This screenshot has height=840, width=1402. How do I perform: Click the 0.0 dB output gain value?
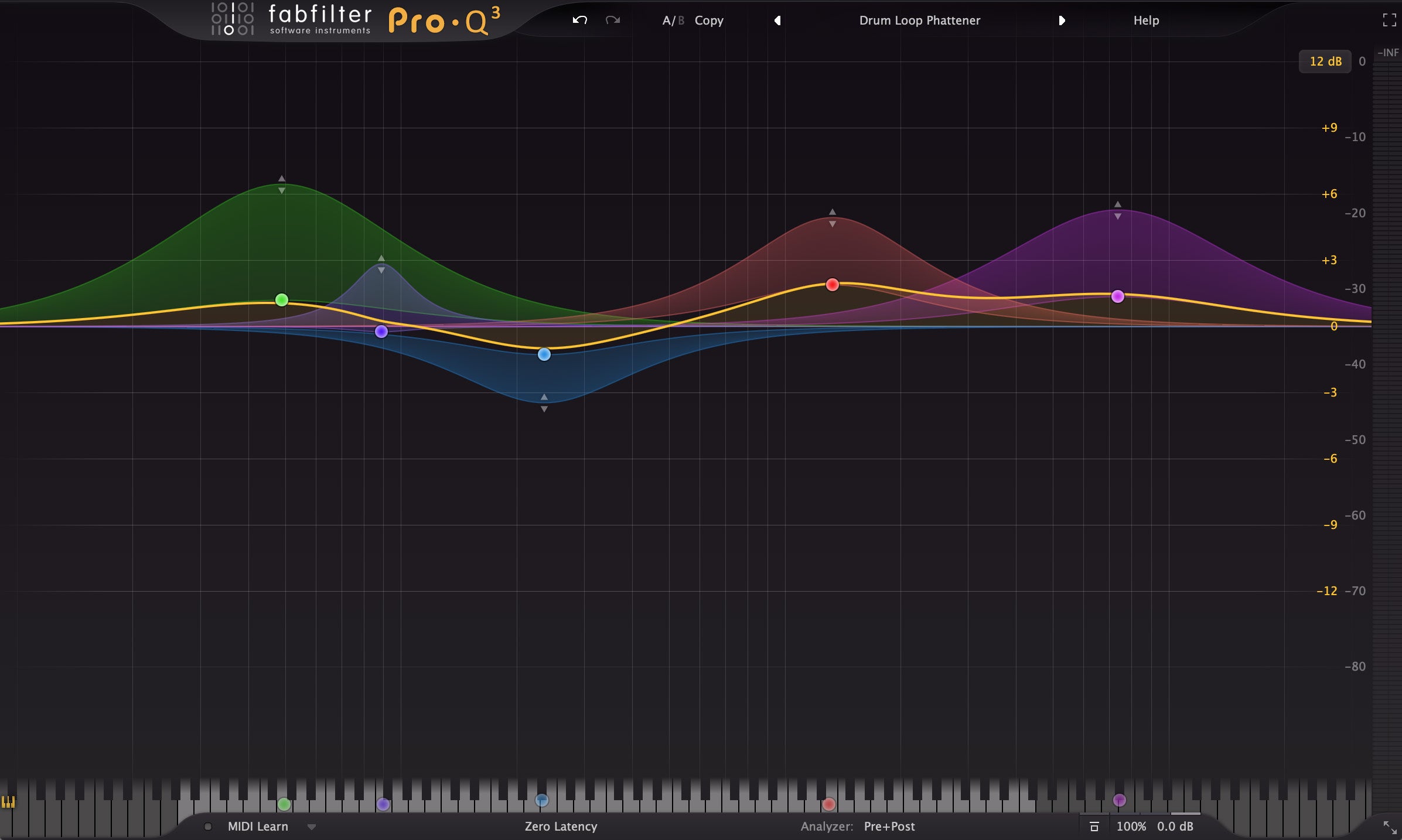coord(1175,827)
